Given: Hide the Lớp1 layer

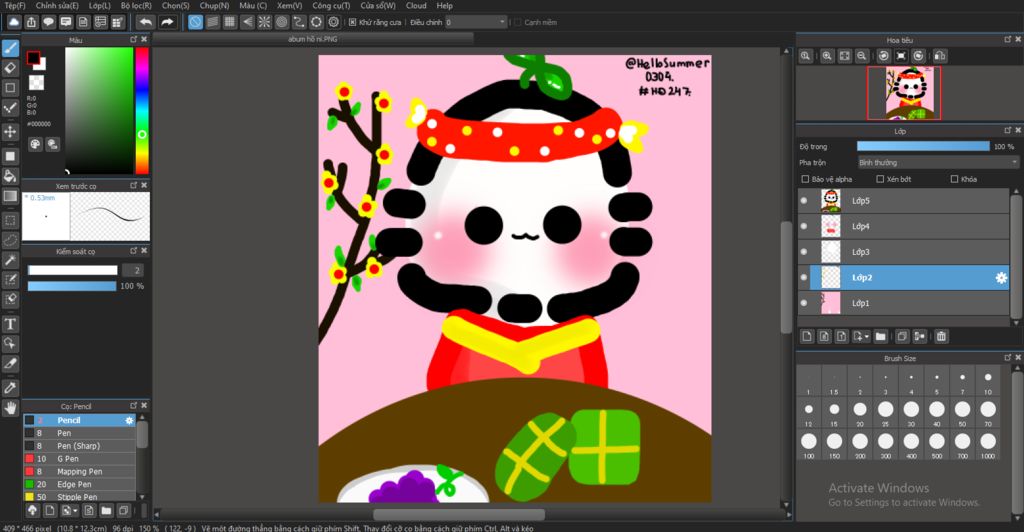Looking at the screenshot, I should pyautogui.click(x=804, y=303).
